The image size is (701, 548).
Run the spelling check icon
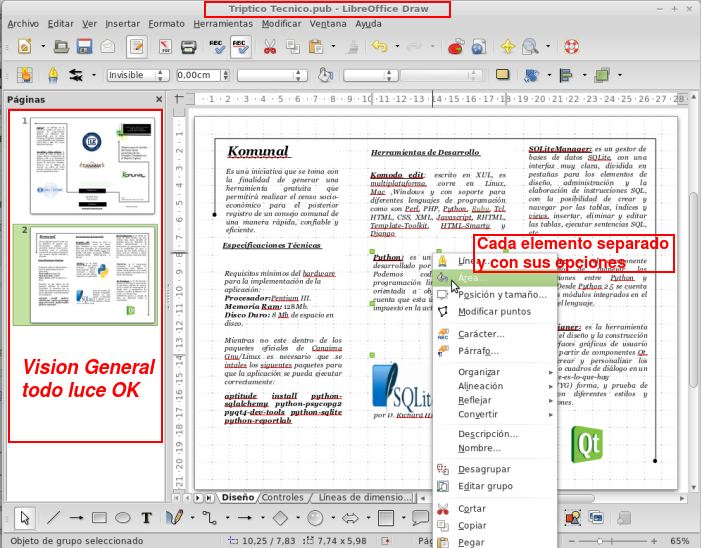(217, 46)
